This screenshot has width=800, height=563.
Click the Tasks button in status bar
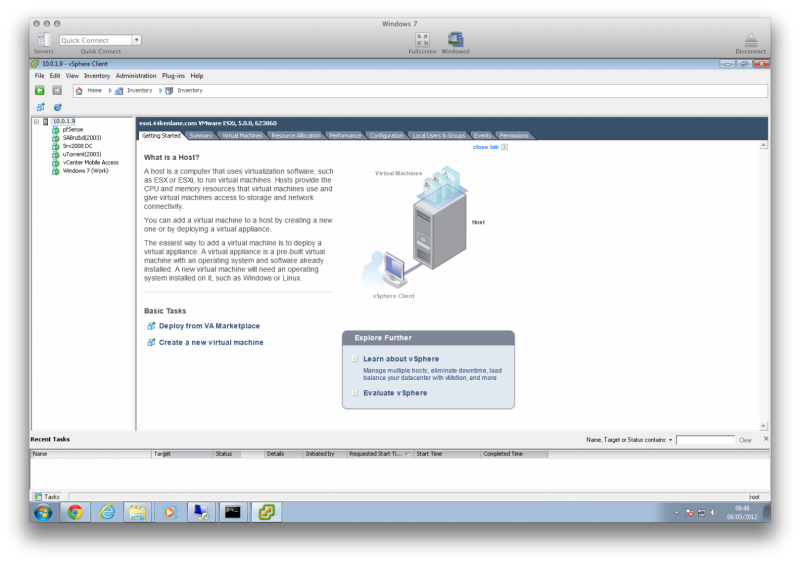pyautogui.click(x=47, y=497)
